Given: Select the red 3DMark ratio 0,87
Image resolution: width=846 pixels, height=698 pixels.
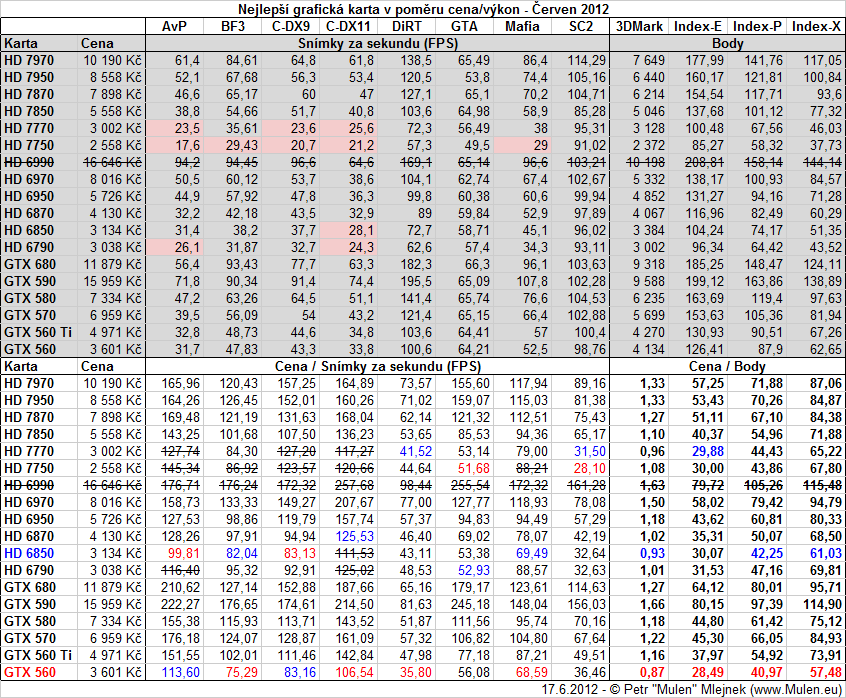Looking at the screenshot, I should pyautogui.click(x=652, y=673).
